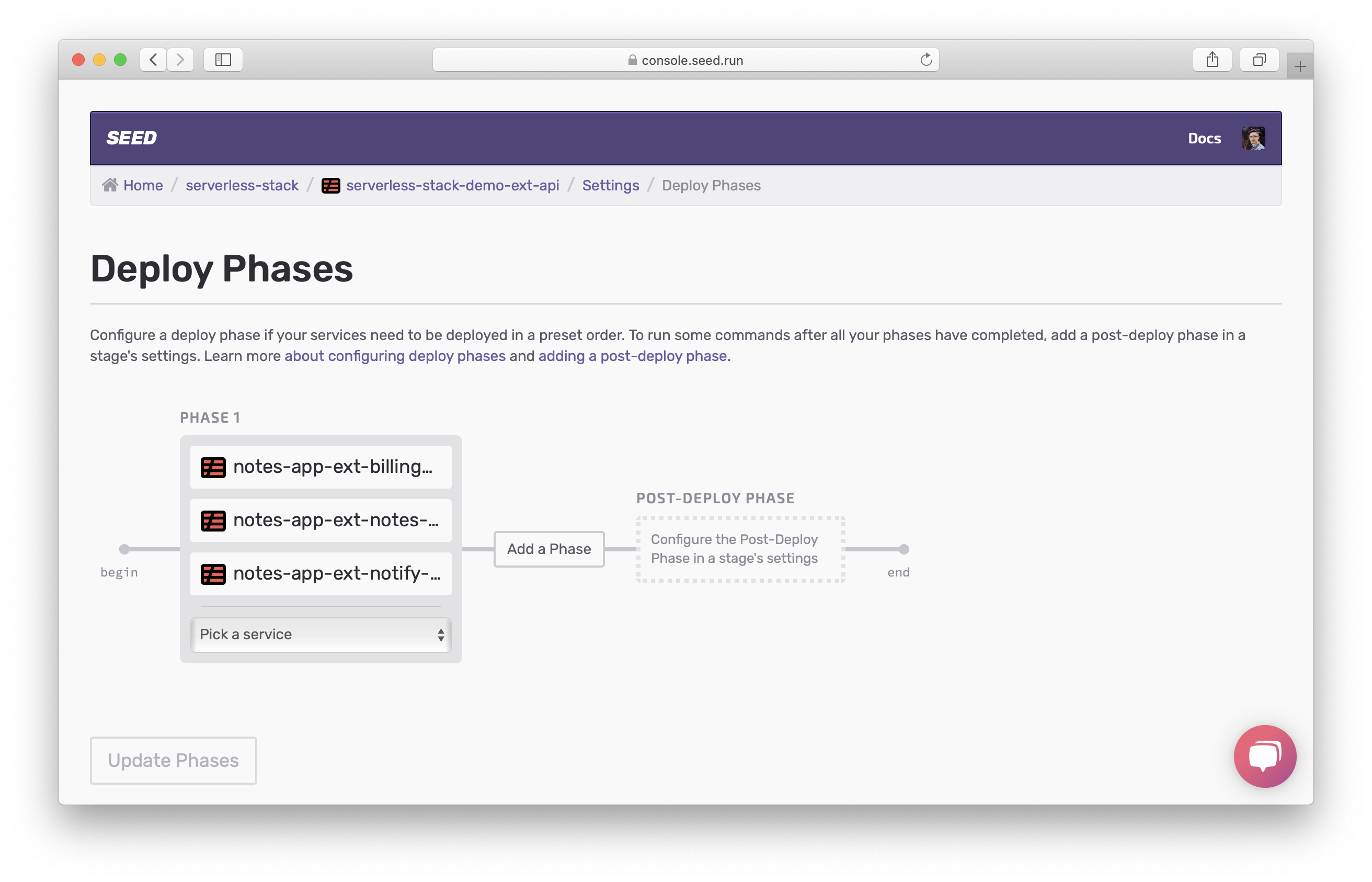The image size is (1372, 882).
Task: Go back to previous page
Action: coord(153,60)
